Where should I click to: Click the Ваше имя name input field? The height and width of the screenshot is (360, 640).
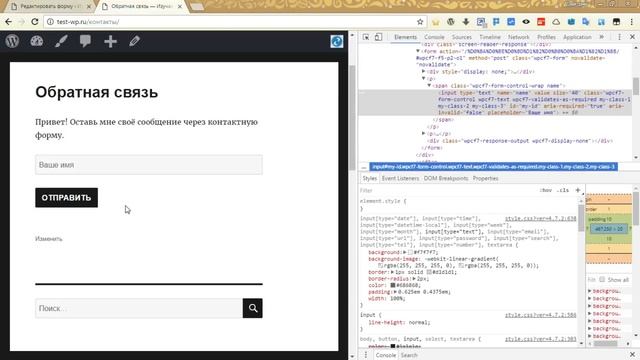click(x=149, y=164)
